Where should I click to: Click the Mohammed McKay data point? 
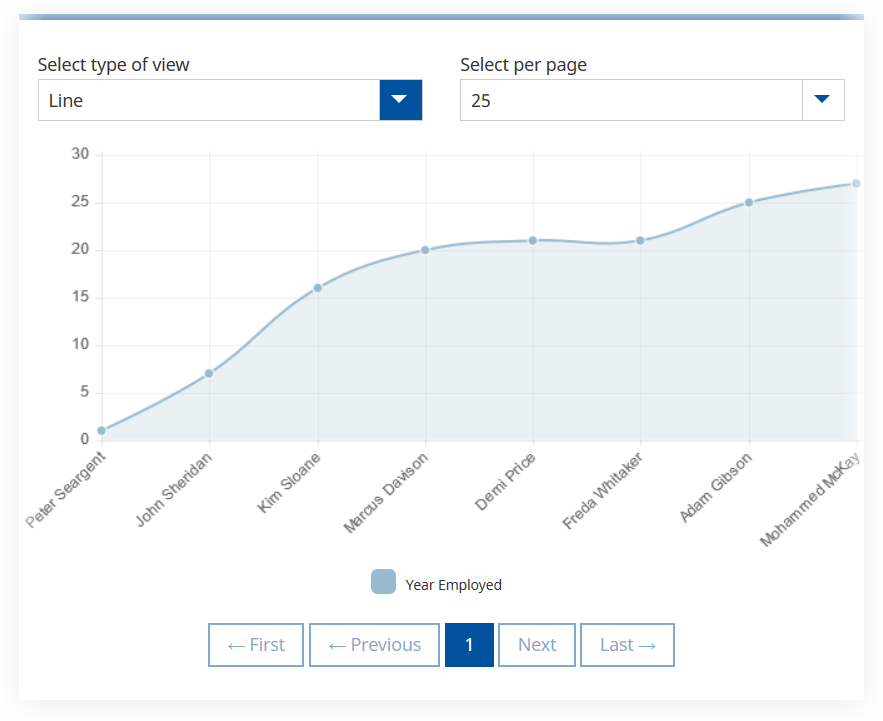(856, 183)
